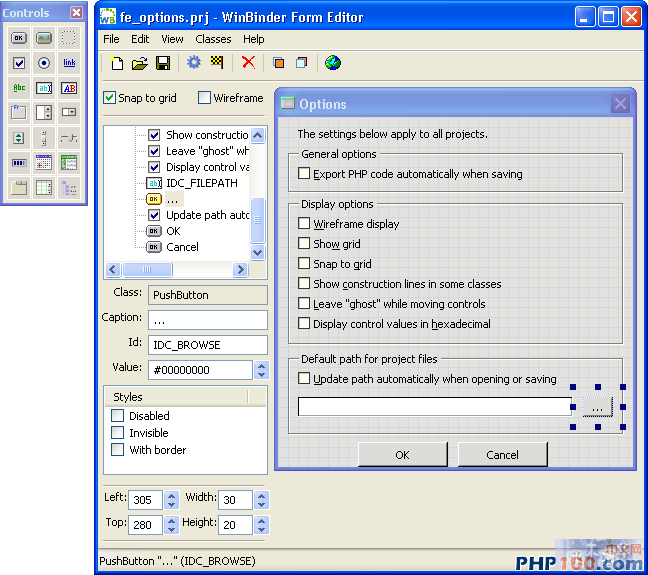Image resolution: width=648 pixels, height=575 pixels.
Task: Click the blue gear toolbar icon
Action: click(x=193, y=63)
